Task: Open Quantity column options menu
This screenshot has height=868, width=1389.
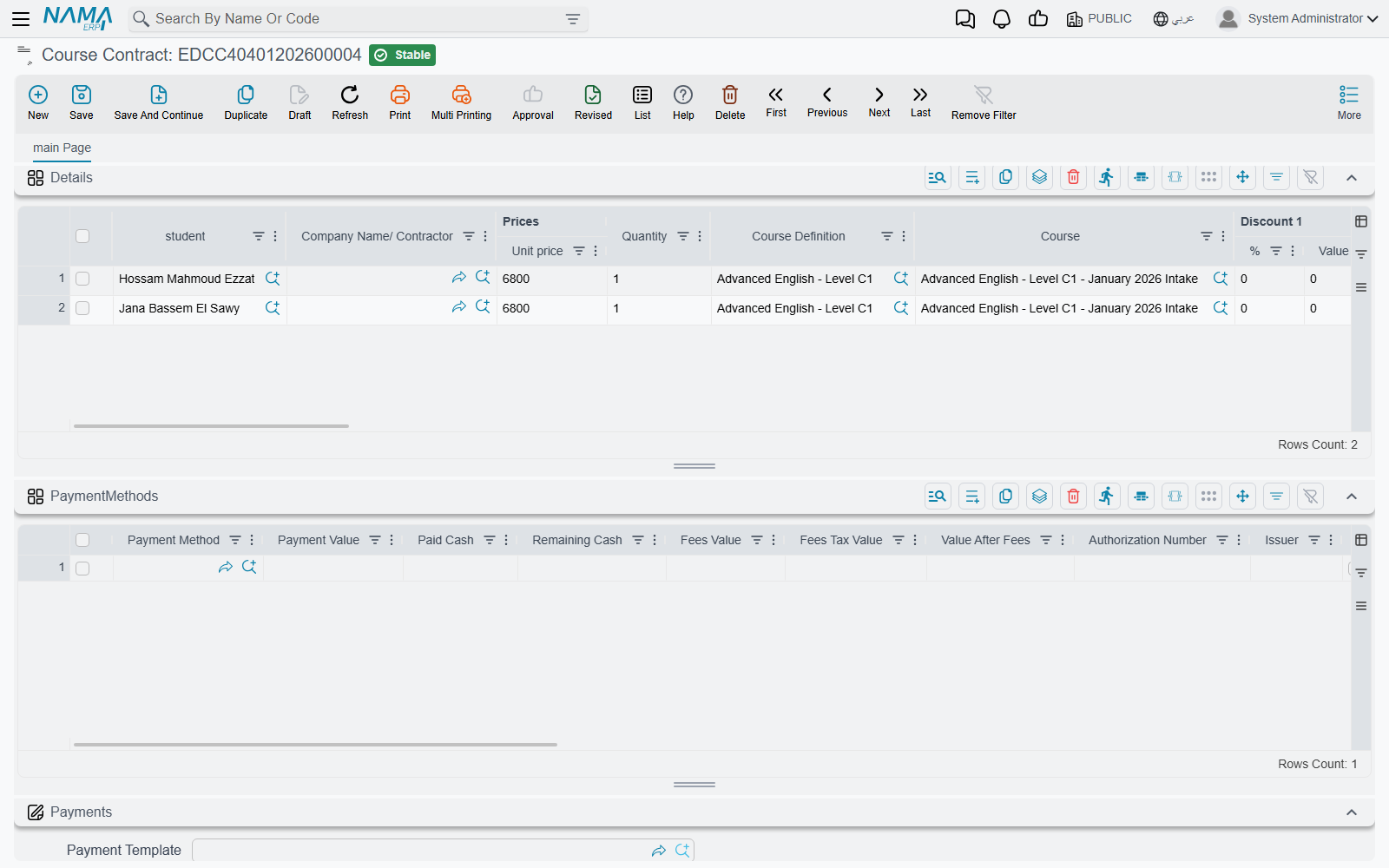Action: click(x=700, y=236)
